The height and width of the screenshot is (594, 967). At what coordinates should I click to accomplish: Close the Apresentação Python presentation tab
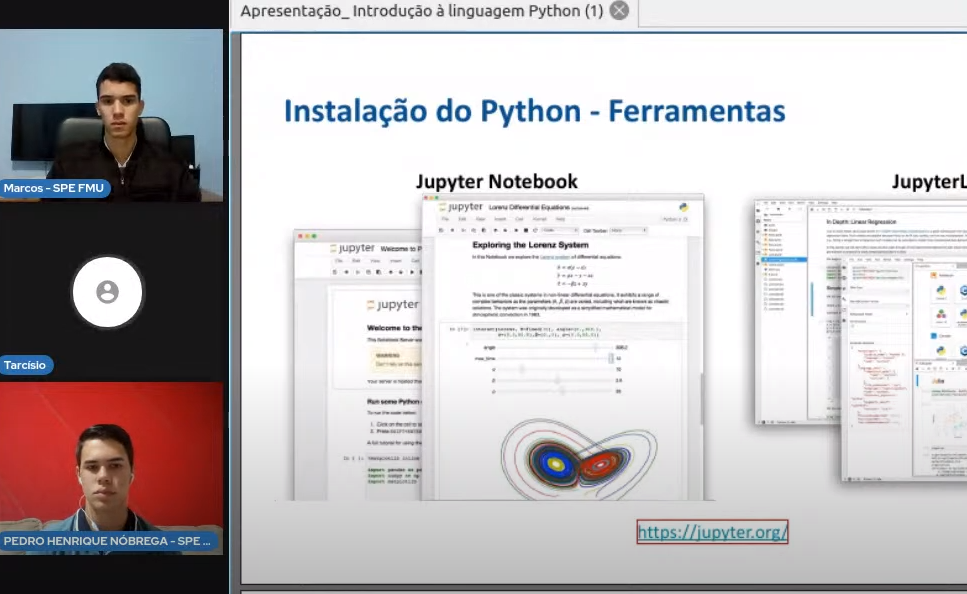pyautogui.click(x=619, y=10)
